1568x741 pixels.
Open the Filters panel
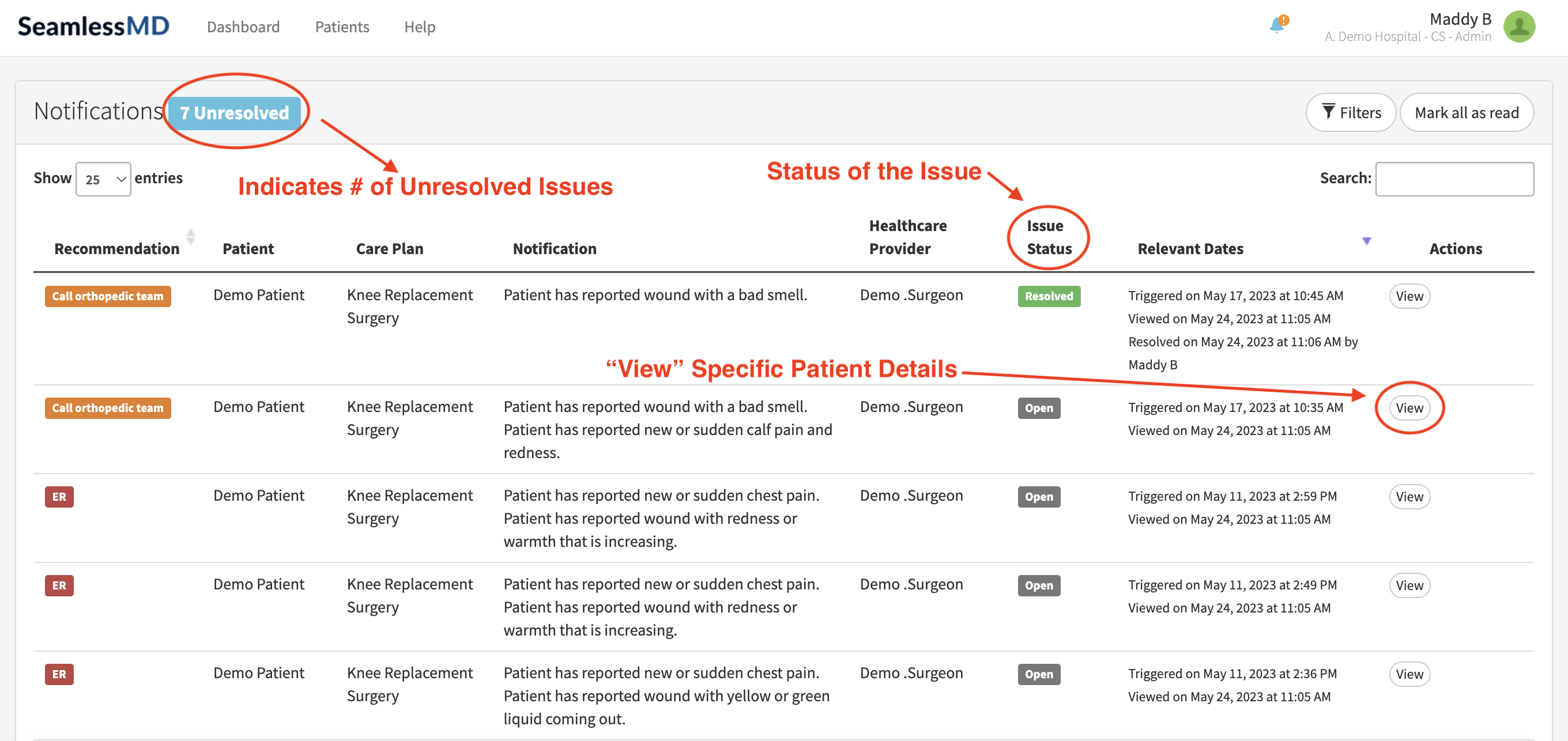1350,112
